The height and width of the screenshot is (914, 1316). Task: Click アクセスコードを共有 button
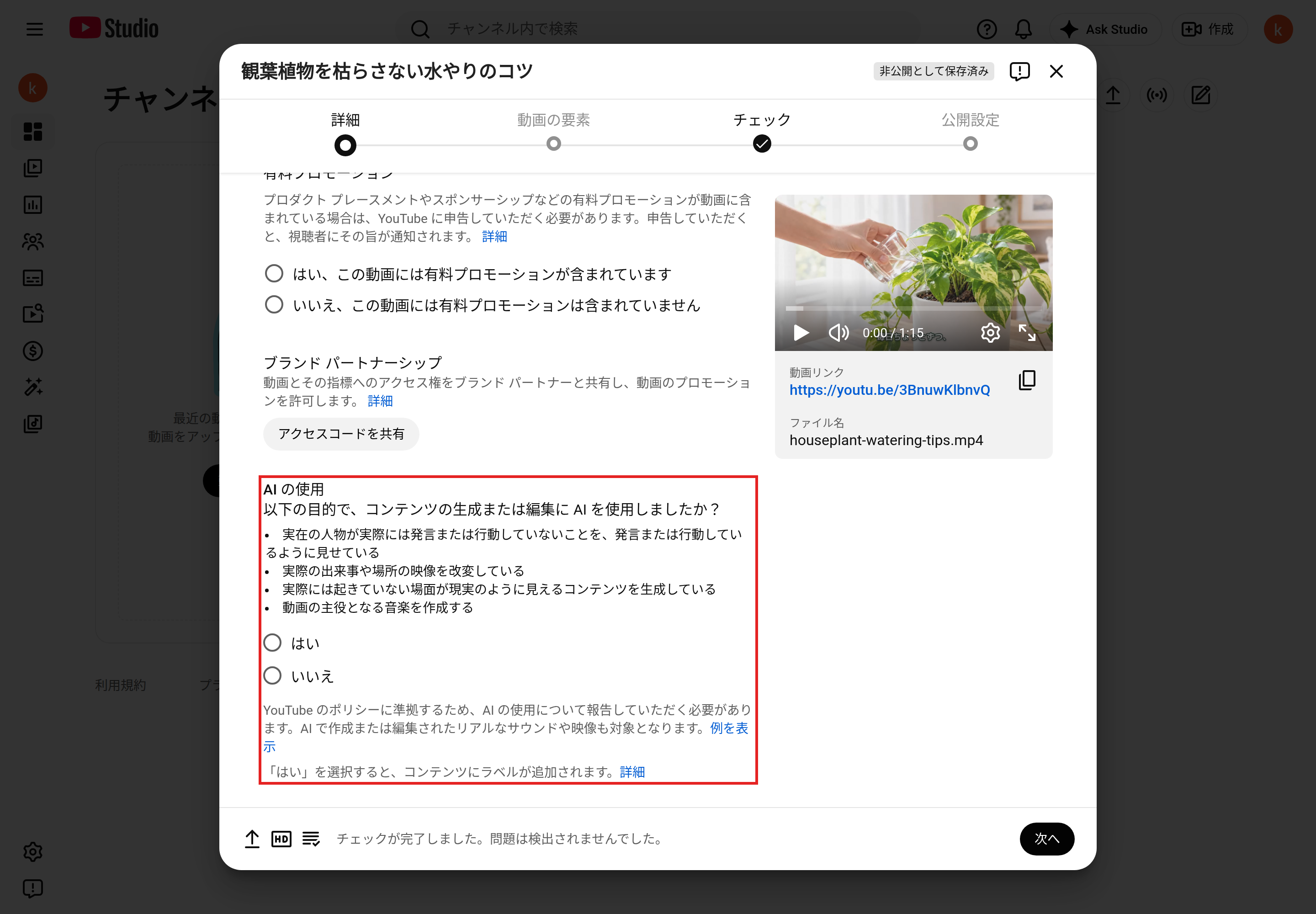pos(341,434)
